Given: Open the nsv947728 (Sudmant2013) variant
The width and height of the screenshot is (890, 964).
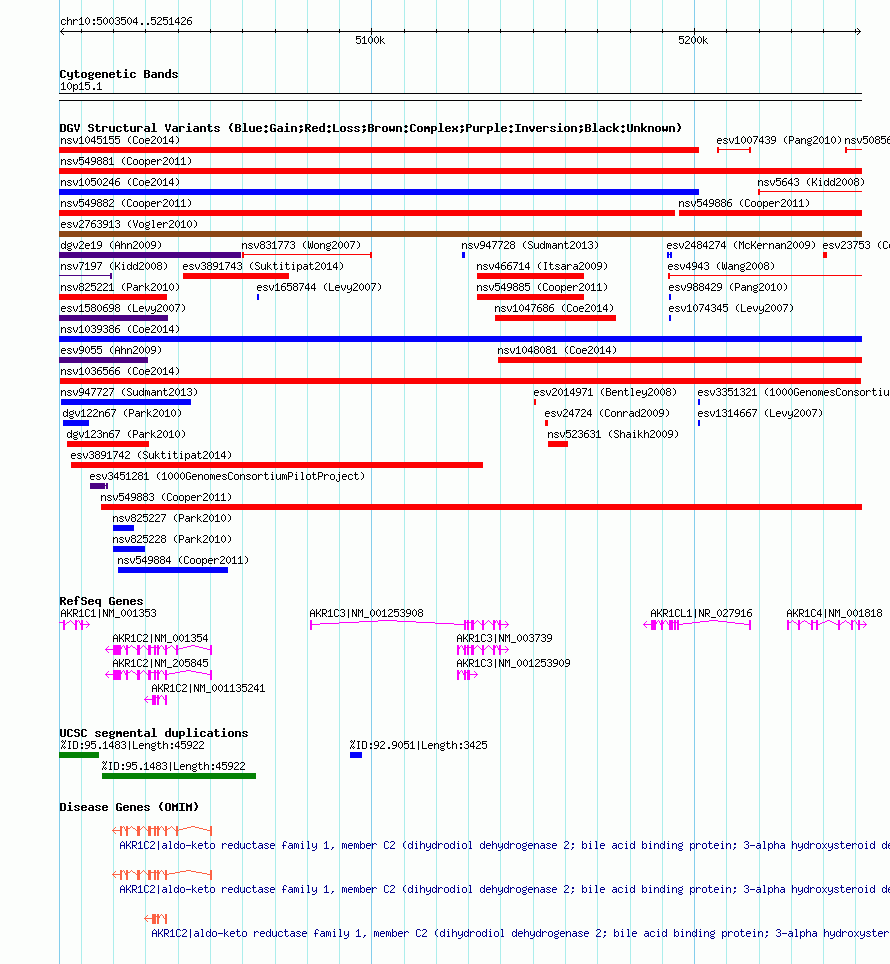Looking at the screenshot, I should (530, 245).
